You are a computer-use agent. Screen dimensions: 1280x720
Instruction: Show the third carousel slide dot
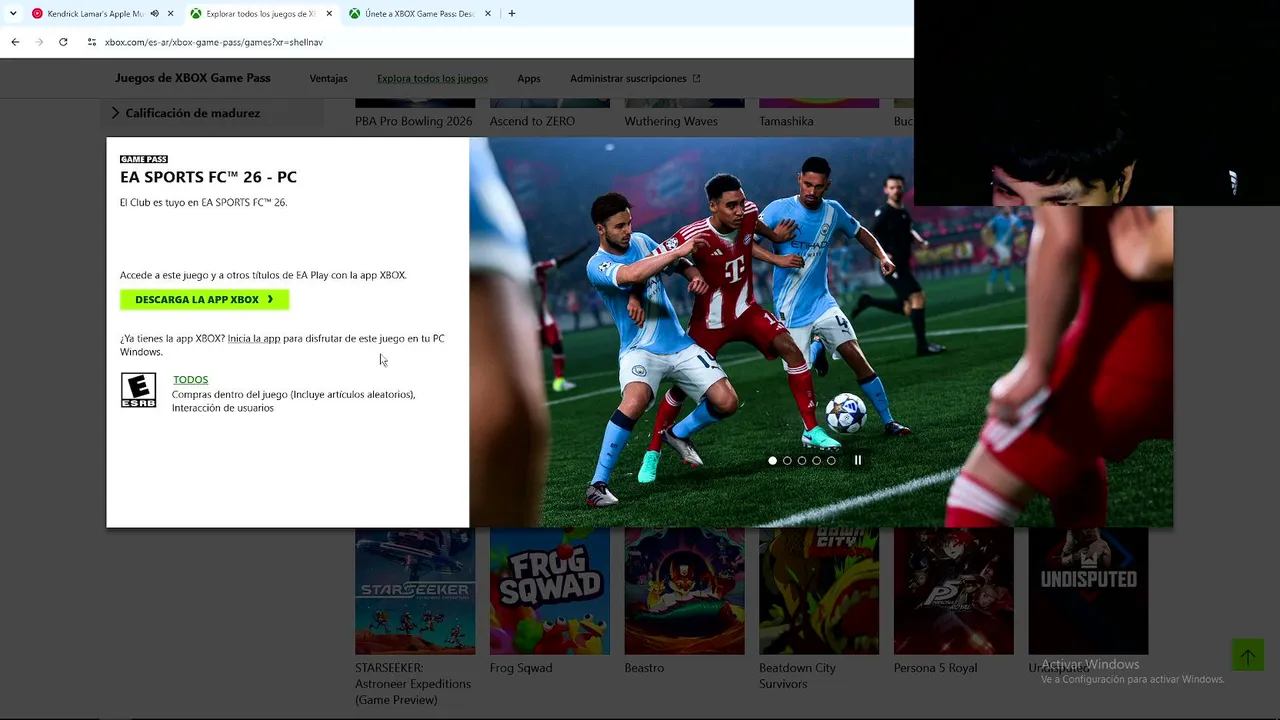tap(802, 461)
